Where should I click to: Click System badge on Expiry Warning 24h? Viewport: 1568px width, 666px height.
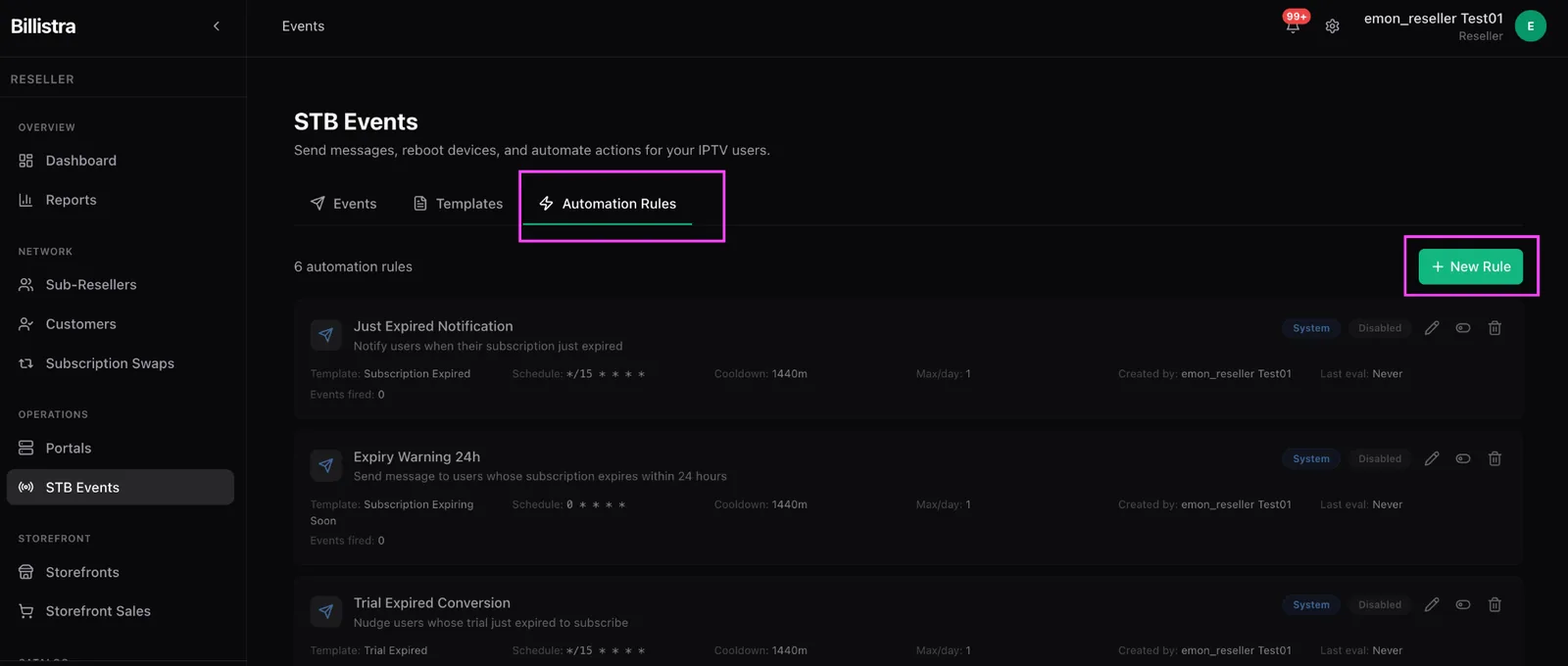click(x=1311, y=458)
